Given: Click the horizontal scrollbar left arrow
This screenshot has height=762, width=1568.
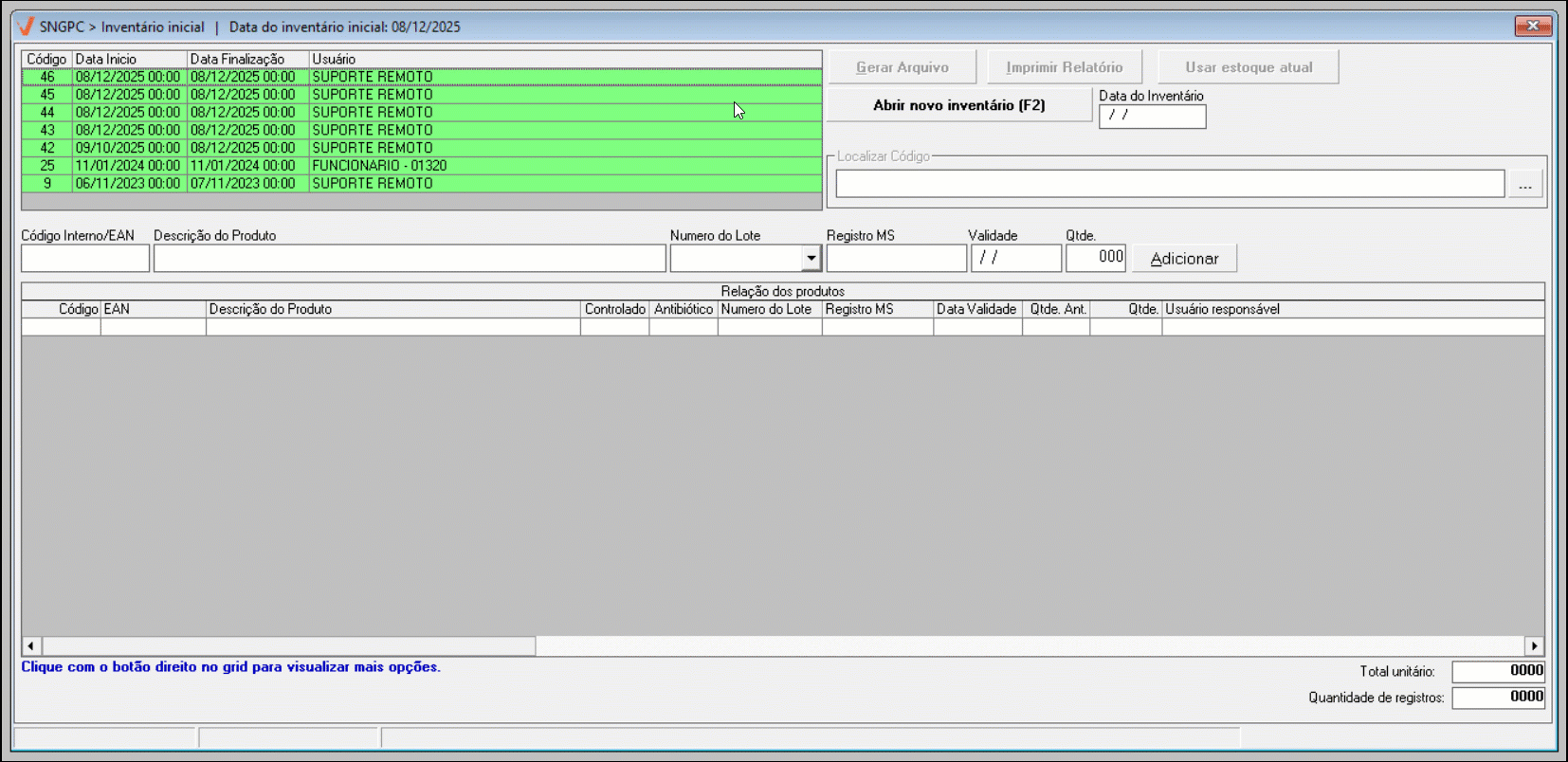Looking at the screenshot, I should click(31, 645).
